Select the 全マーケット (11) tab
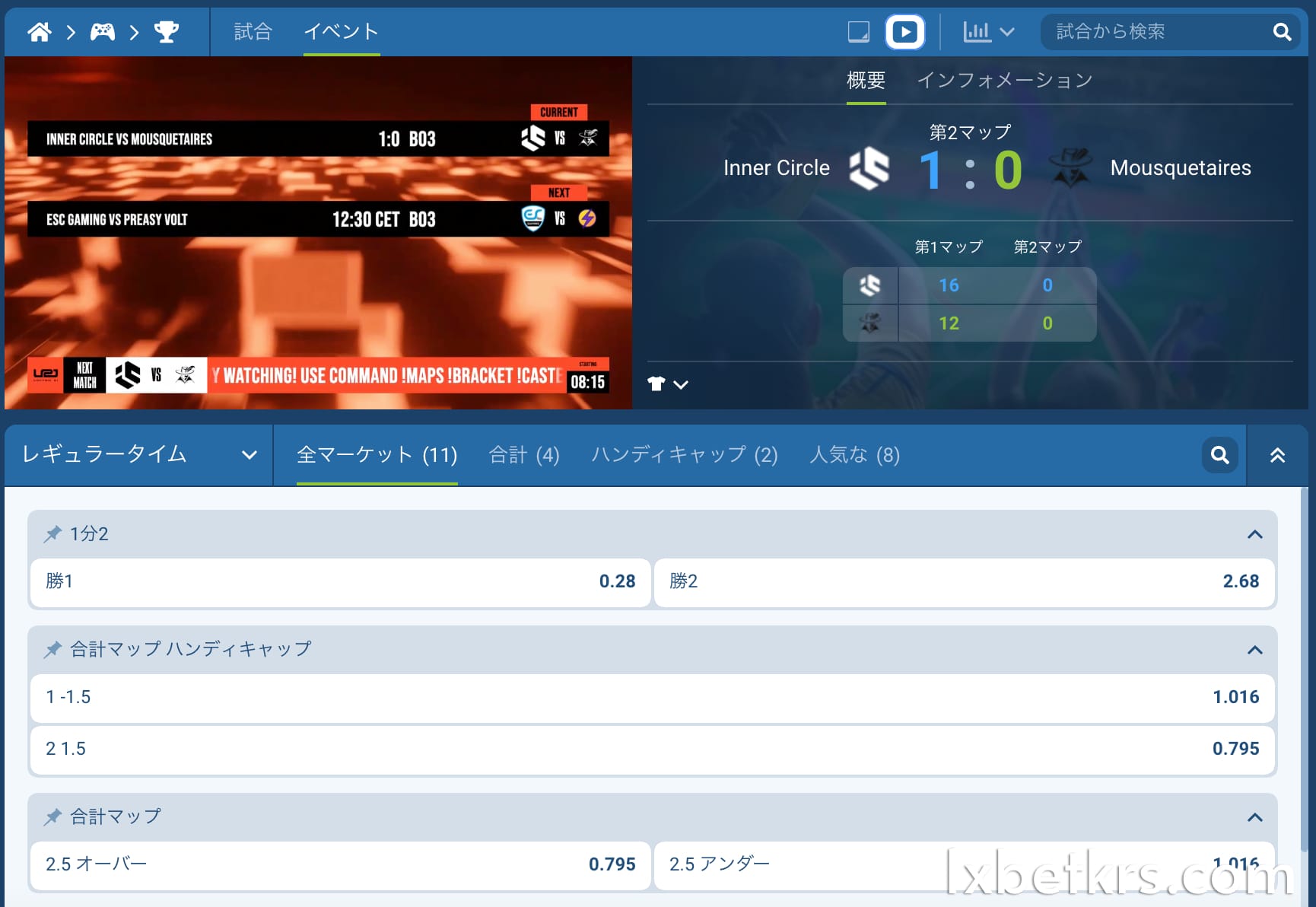The height and width of the screenshot is (907, 1316). coord(377,455)
